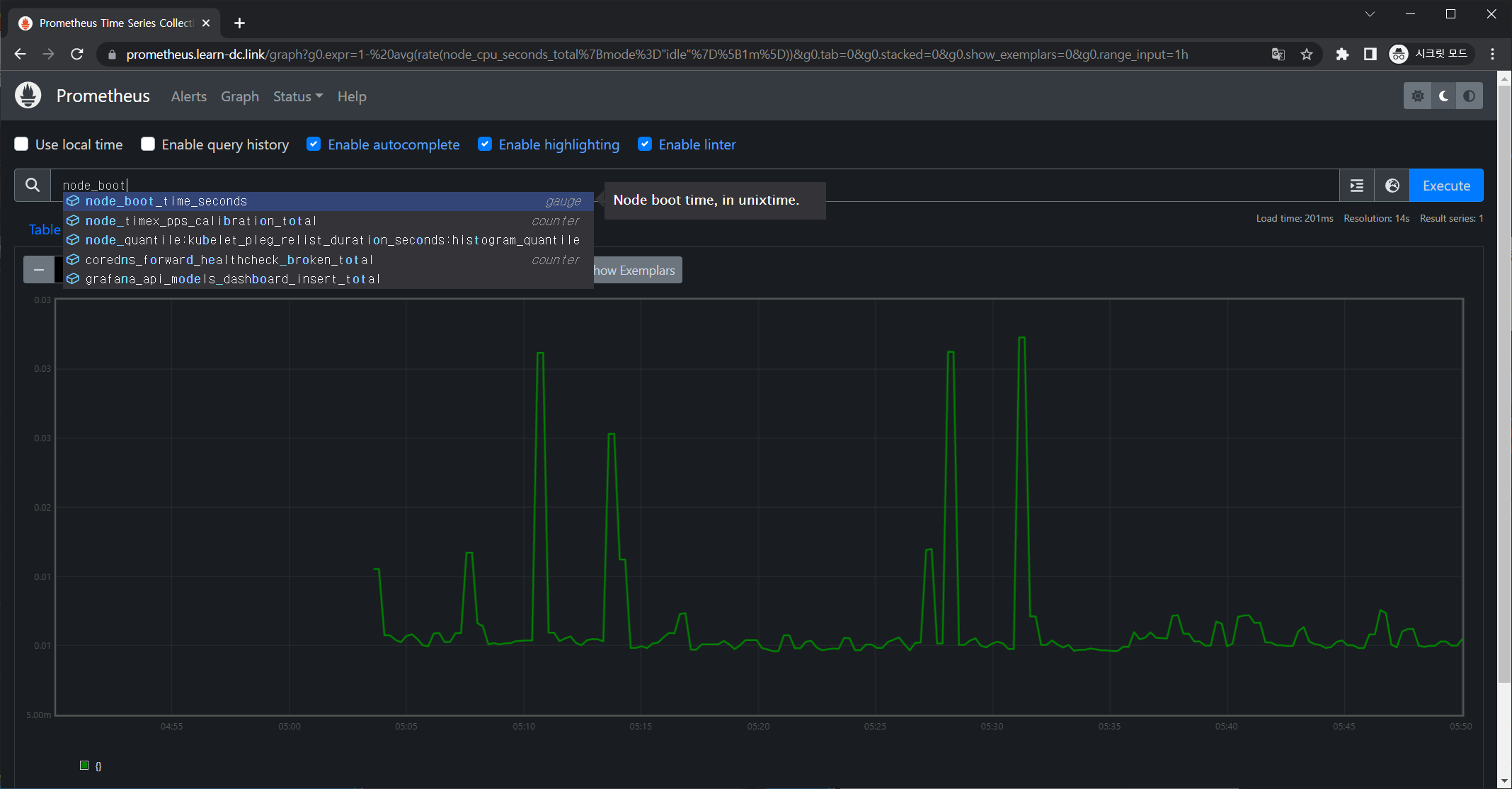Enable the Use local time checkbox
This screenshot has height=789, width=1512.
21,144
